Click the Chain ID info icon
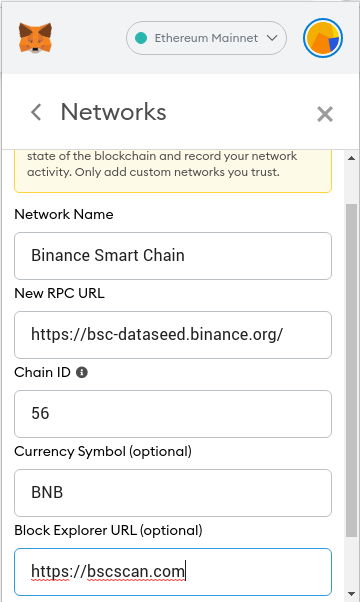This screenshot has width=360, height=602. (x=82, y=372)
